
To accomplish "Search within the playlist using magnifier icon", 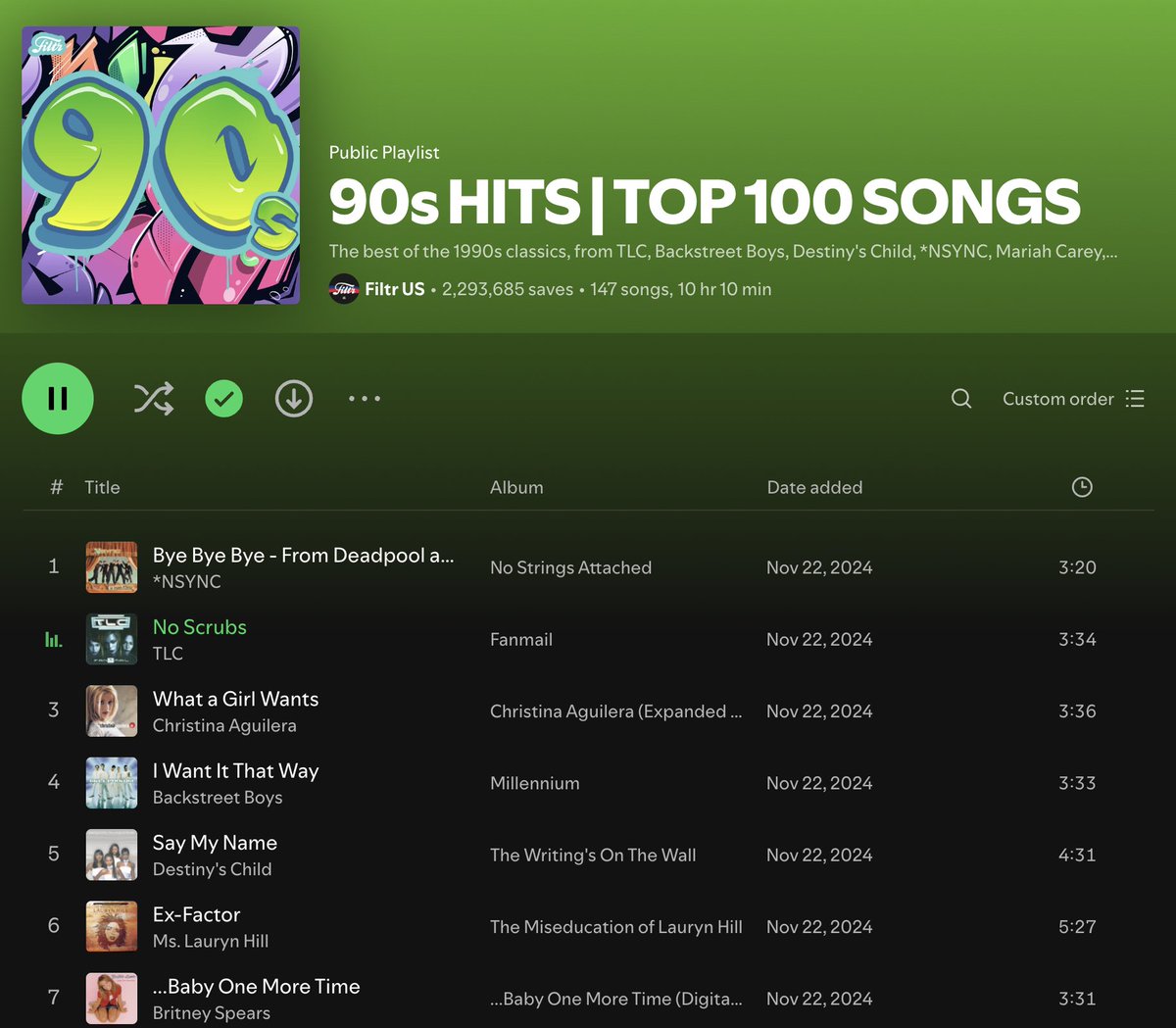I will click(x=961, y=399).
